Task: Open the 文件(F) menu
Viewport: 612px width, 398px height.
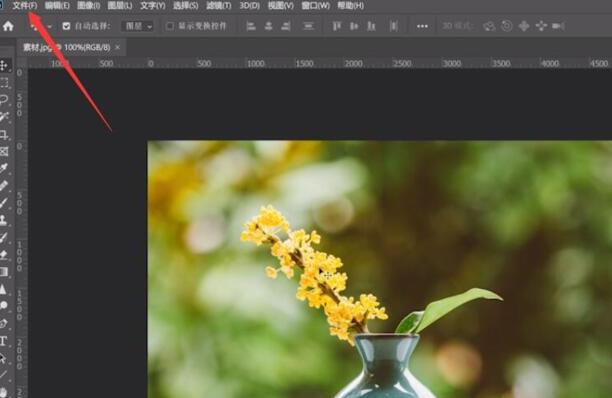Action: pos(25,5)
